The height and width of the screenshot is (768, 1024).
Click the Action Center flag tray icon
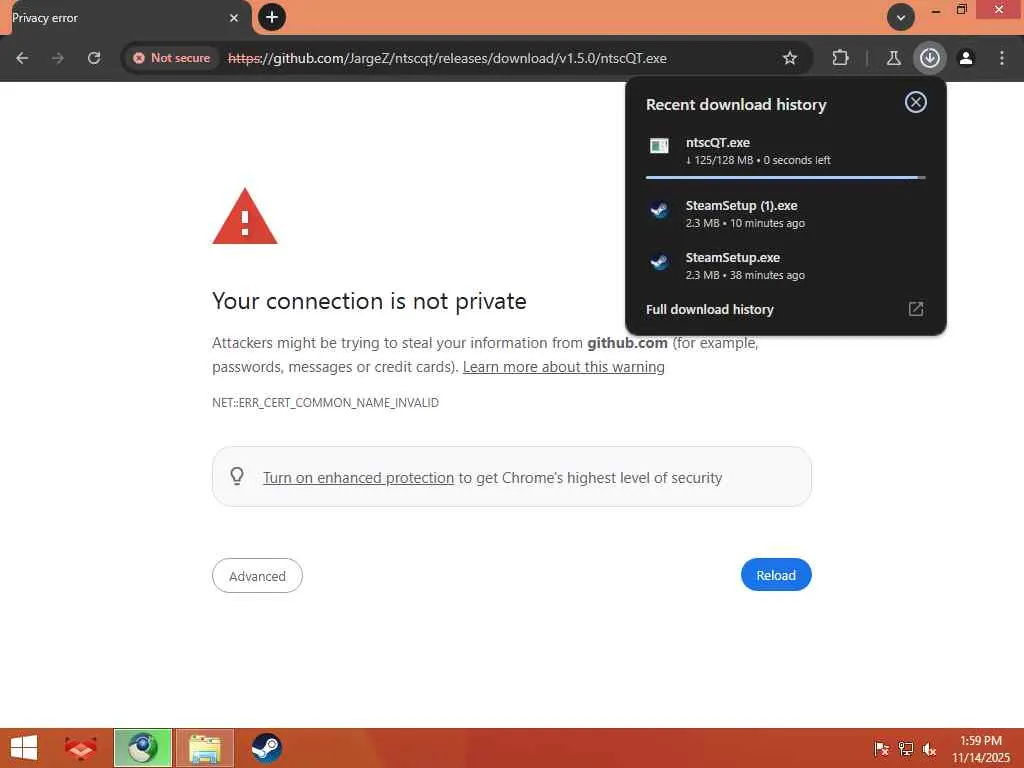[881, 748]
